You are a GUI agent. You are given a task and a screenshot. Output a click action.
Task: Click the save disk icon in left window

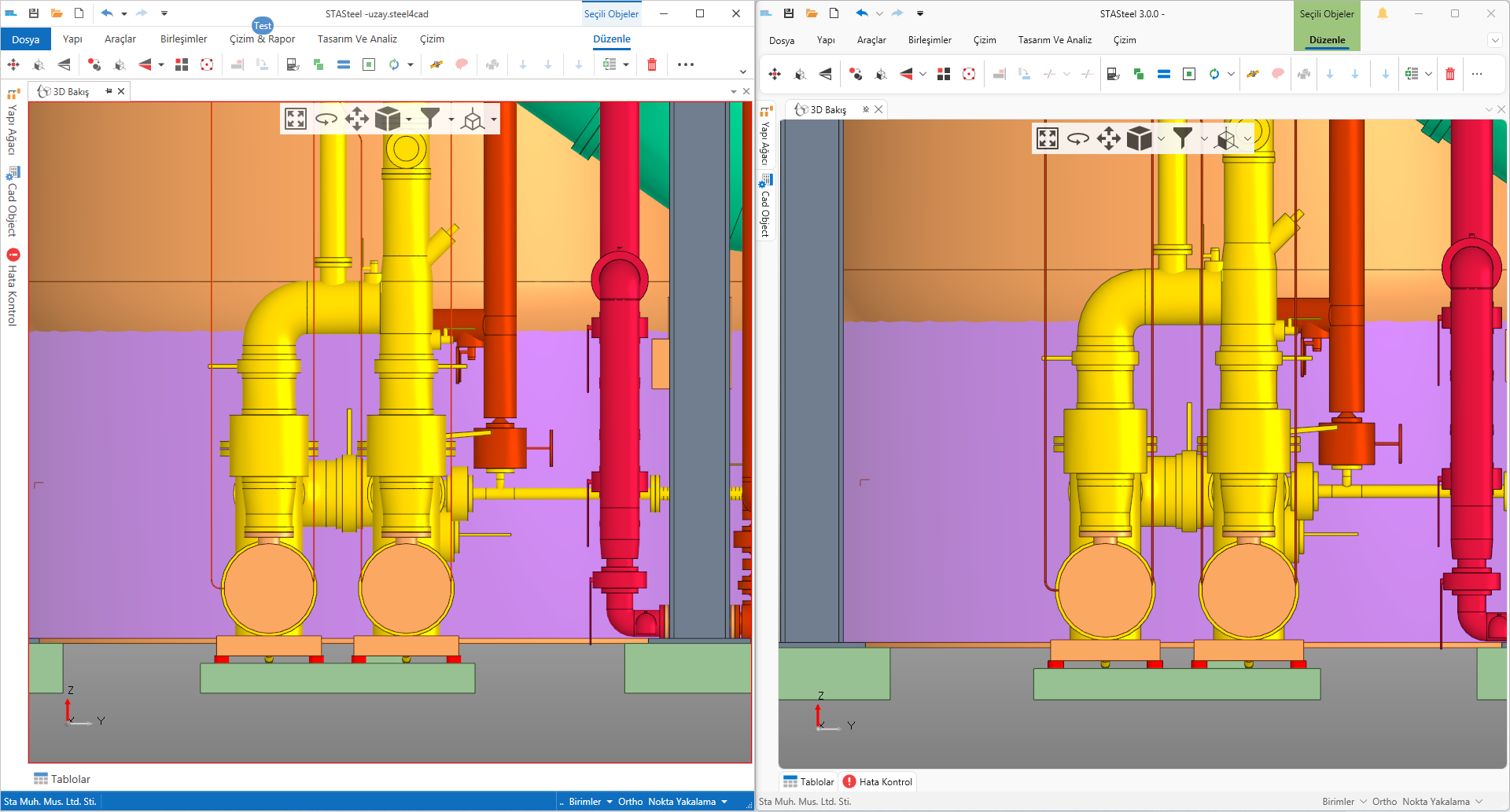34,13
